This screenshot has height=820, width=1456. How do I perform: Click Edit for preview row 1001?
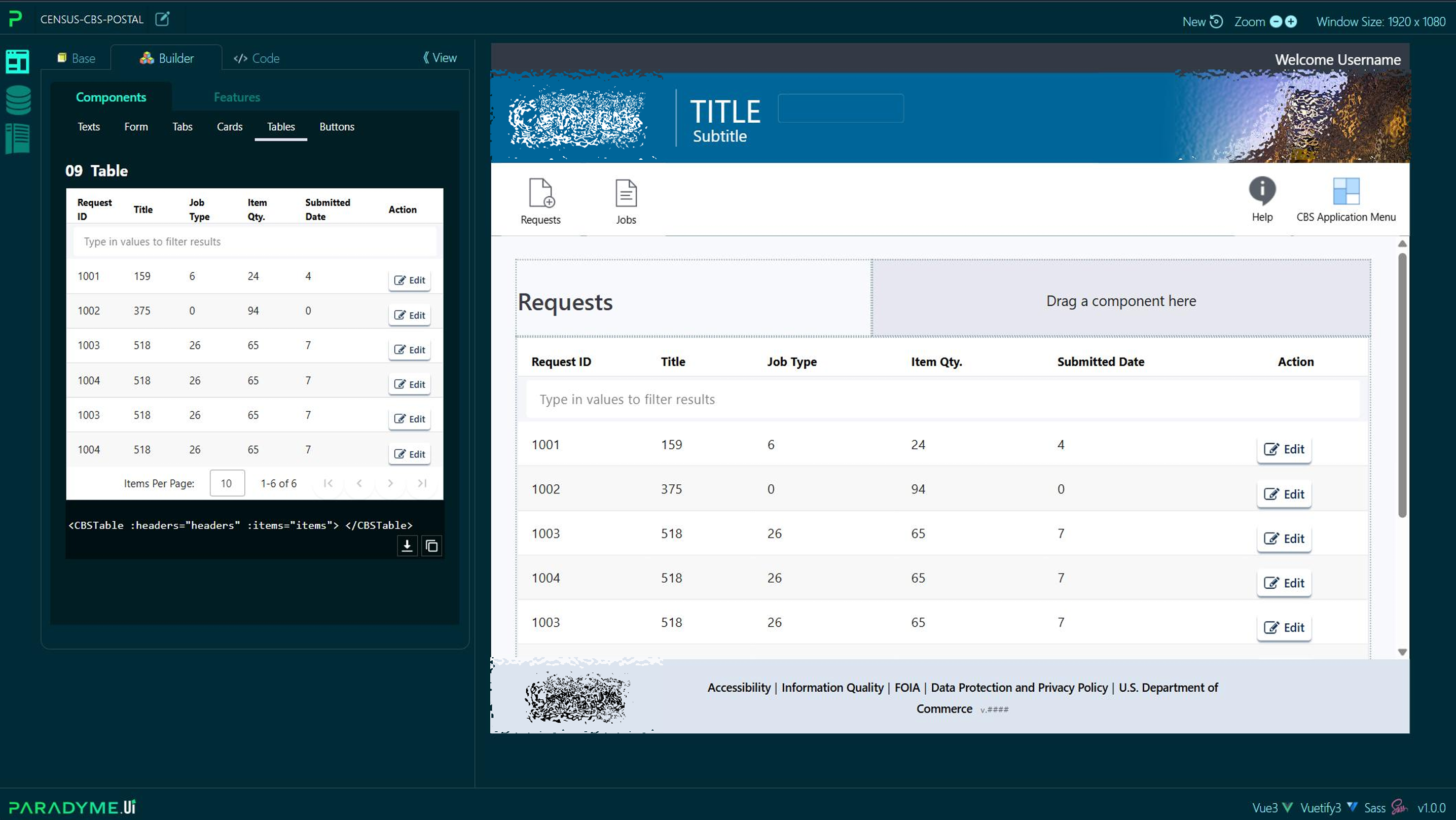pyautogui.click(x=1284, y=449)
